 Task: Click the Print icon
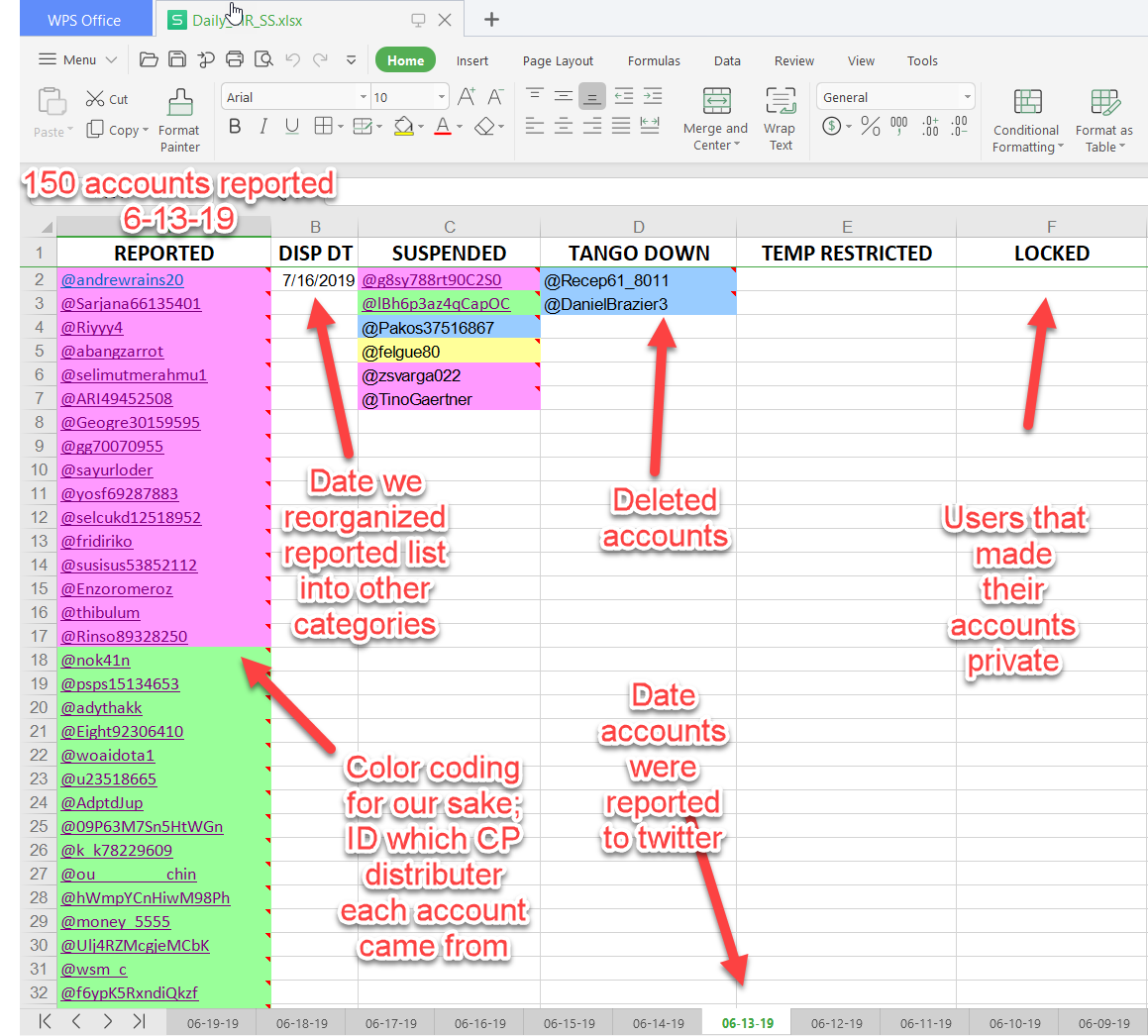pyautogui.click(x=235, y=60)
